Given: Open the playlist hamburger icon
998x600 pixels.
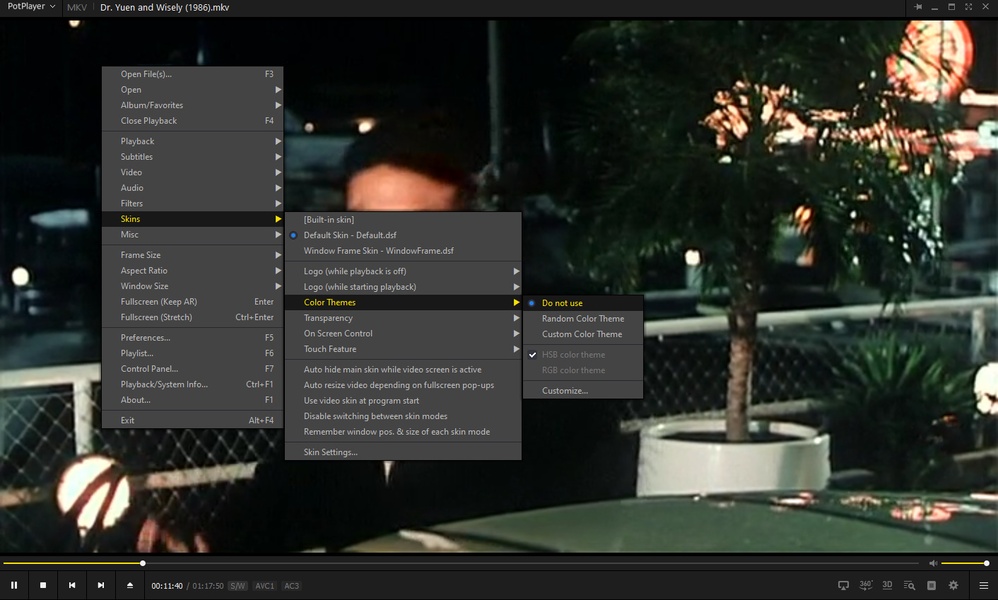Looking at the screenshot, I should [984, 585].
